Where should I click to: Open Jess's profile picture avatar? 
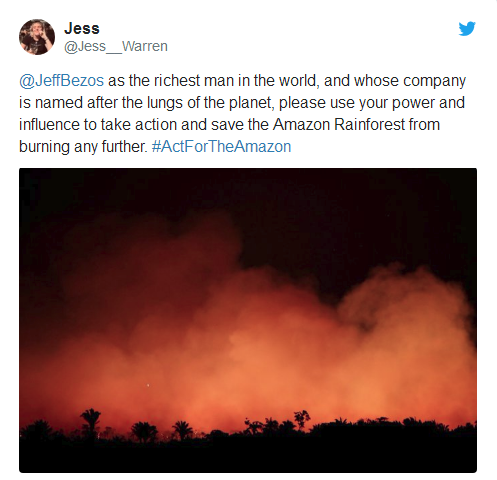click(x=37, y=37)
